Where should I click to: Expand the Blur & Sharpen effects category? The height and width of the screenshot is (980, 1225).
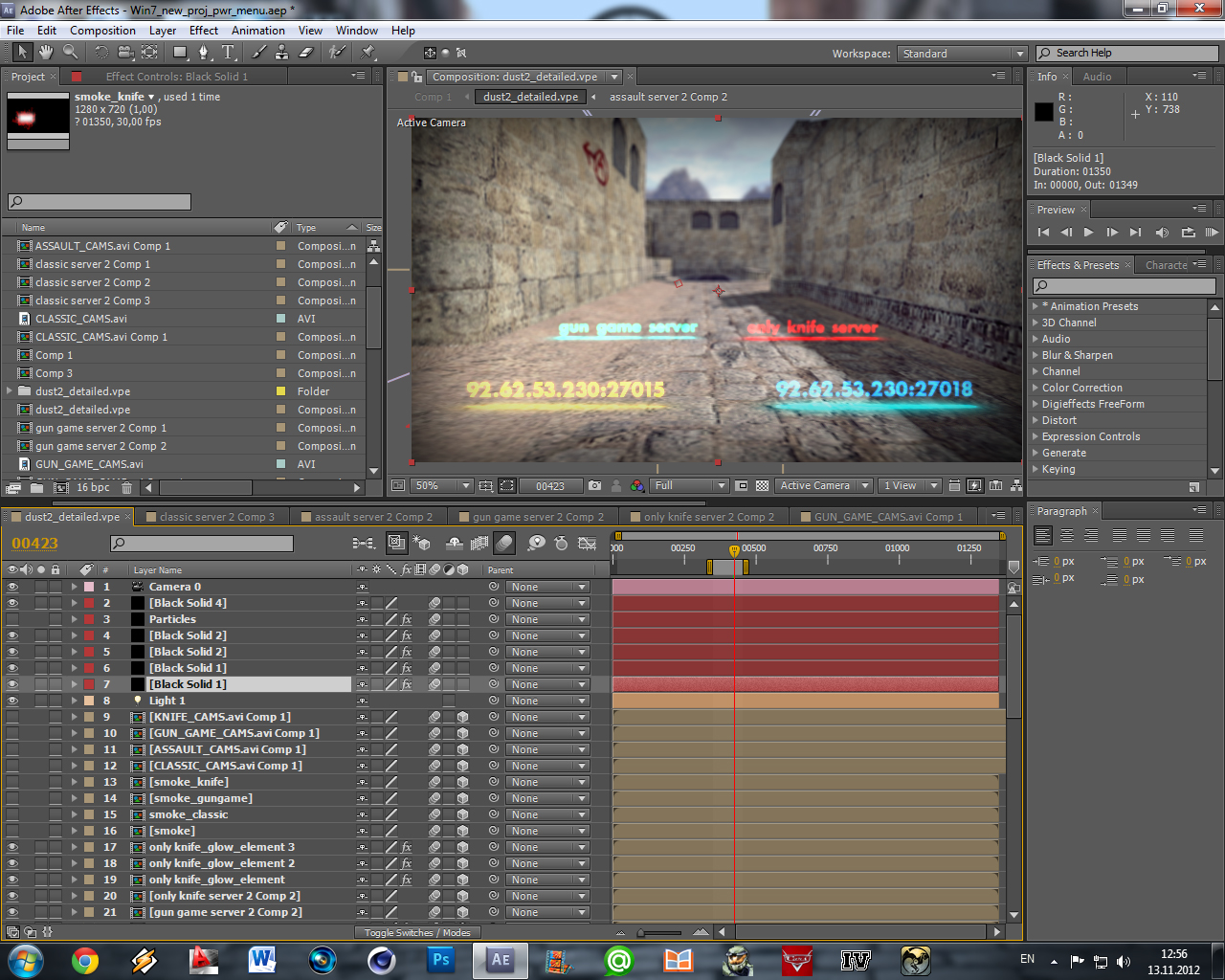[1036, 355]
